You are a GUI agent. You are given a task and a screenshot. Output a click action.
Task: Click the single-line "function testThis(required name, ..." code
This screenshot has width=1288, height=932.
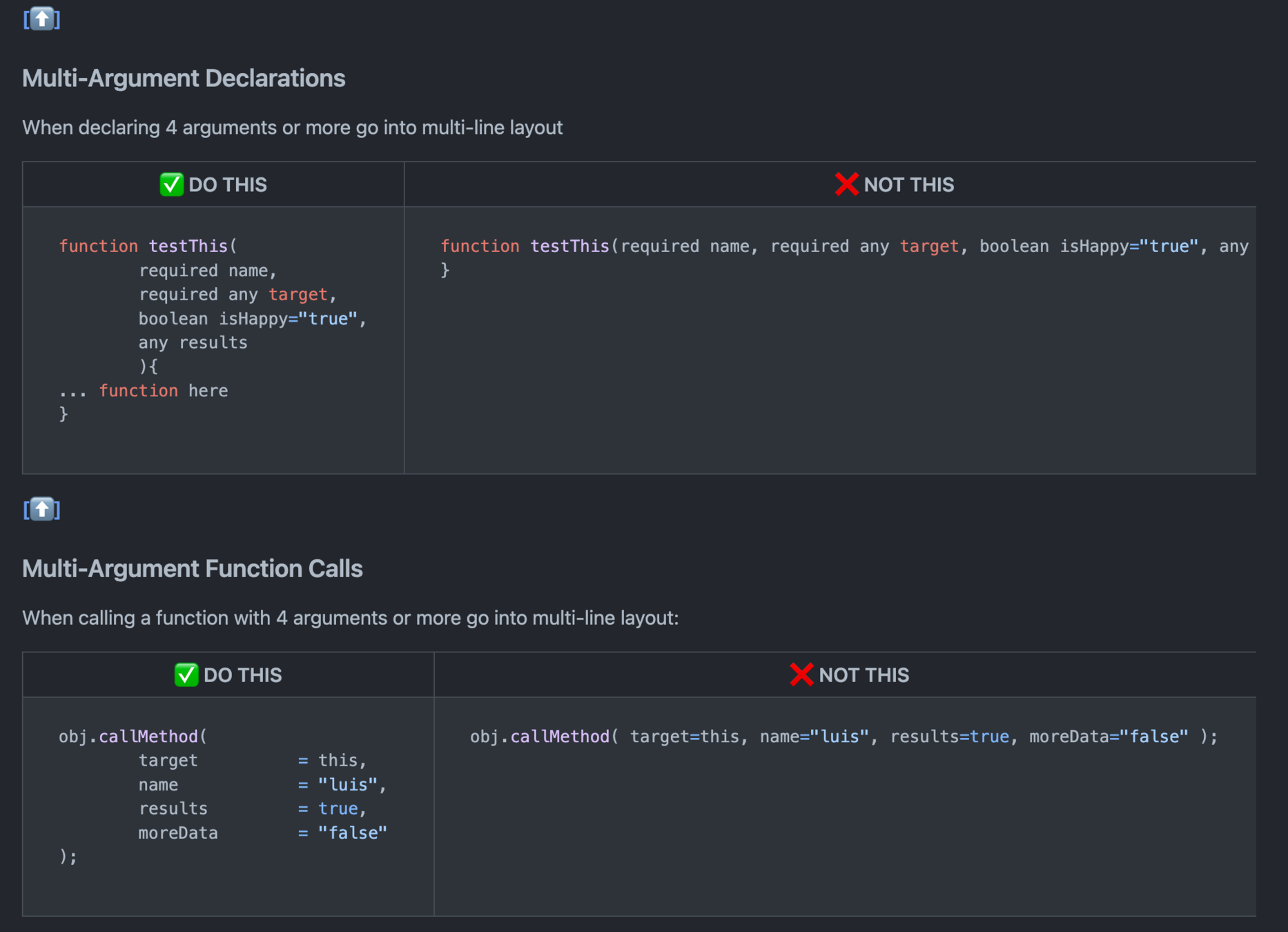click(x=845, y=246)
